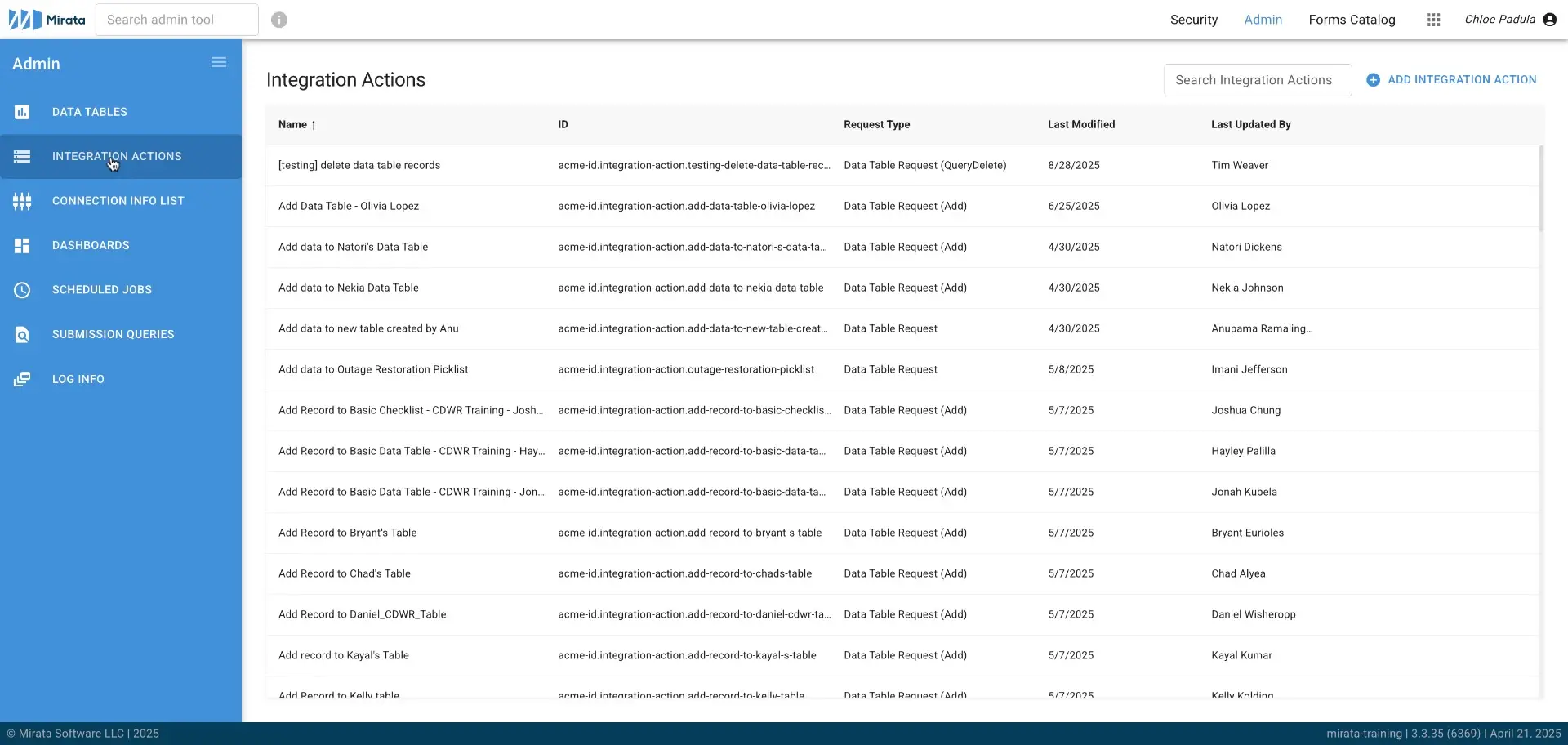1568x745 pixels.
Task: Switch to the Security tab
Action: point(1193,20)
